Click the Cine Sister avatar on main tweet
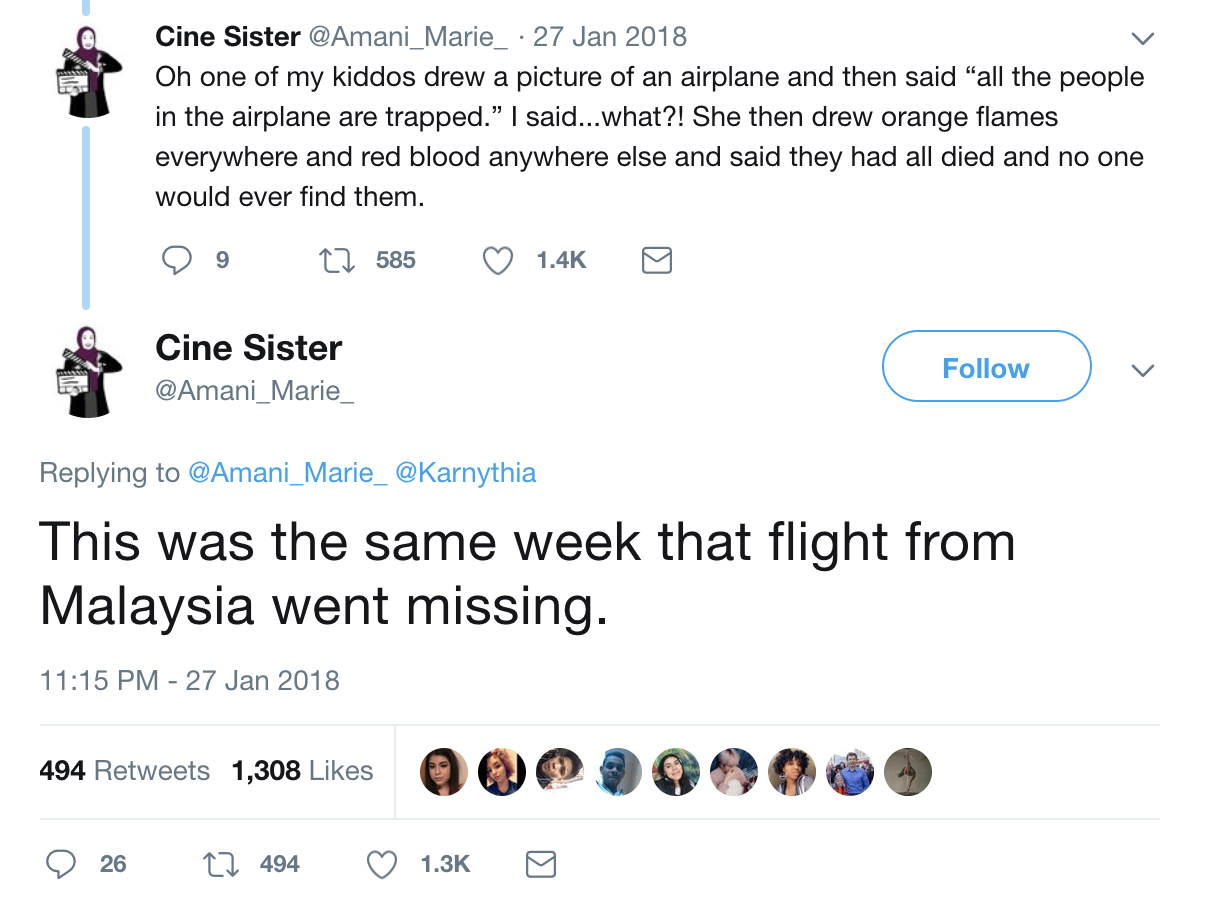The width and height of the screenshot is (1218, 914). pos(89,371)
